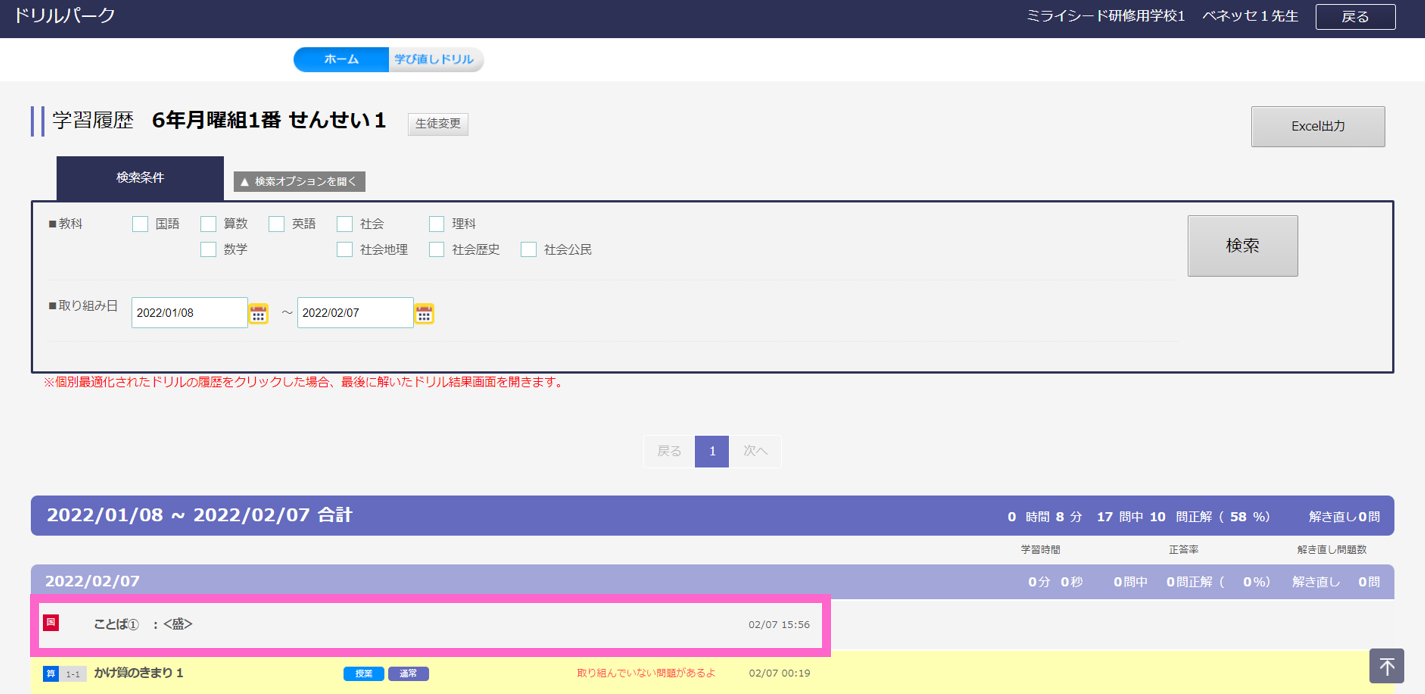Screen dimensions: 1425x694
Task: Check the 社会歴史 checkbox
Action: click(x=437, y=250)
